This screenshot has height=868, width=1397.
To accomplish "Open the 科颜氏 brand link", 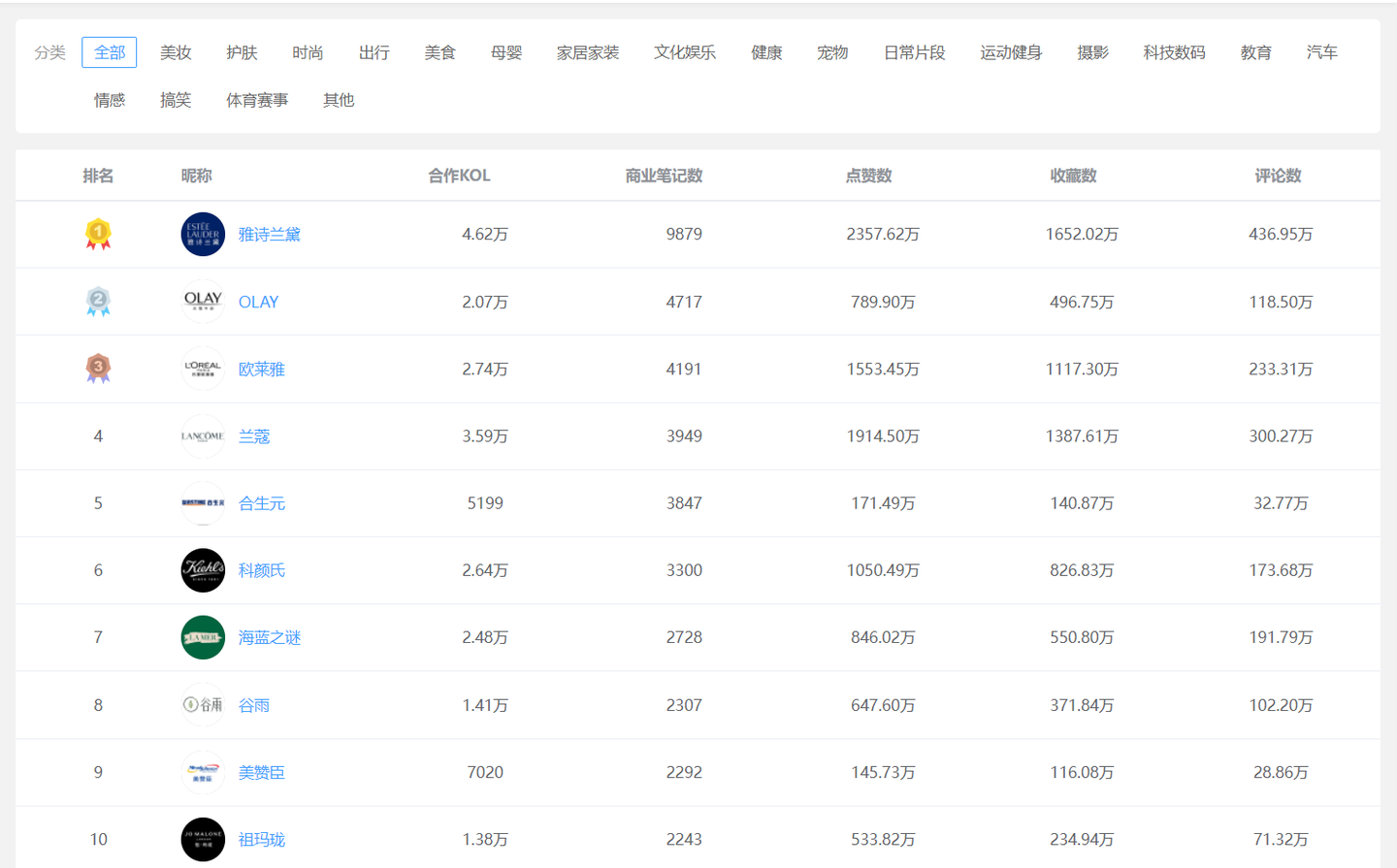I will tap(262, 570).
